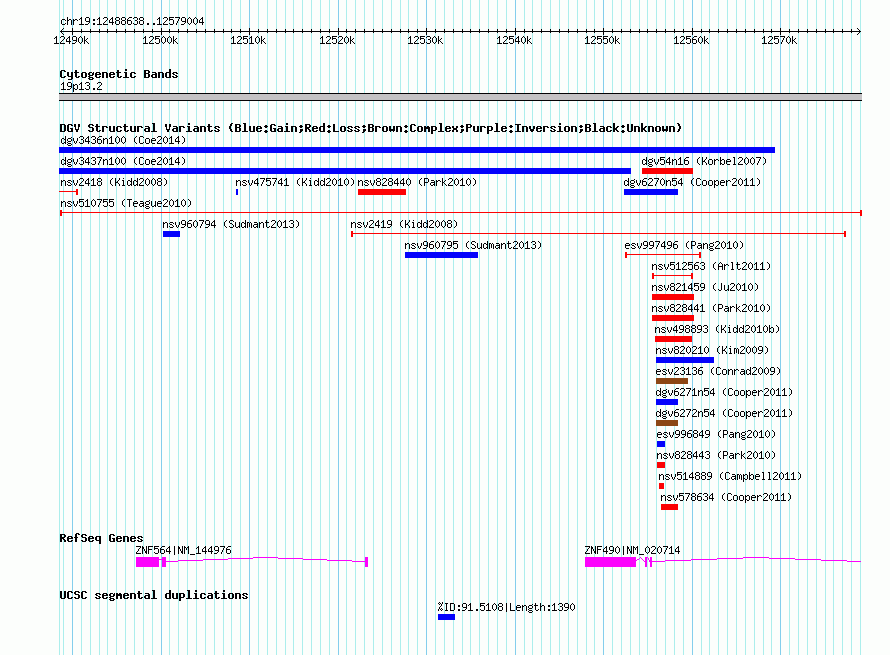Image resolution: width=890 pixels, height=655 pixels.
Task: Click nsv475741 (Kidd2010) label
Action: coord(295,182)
